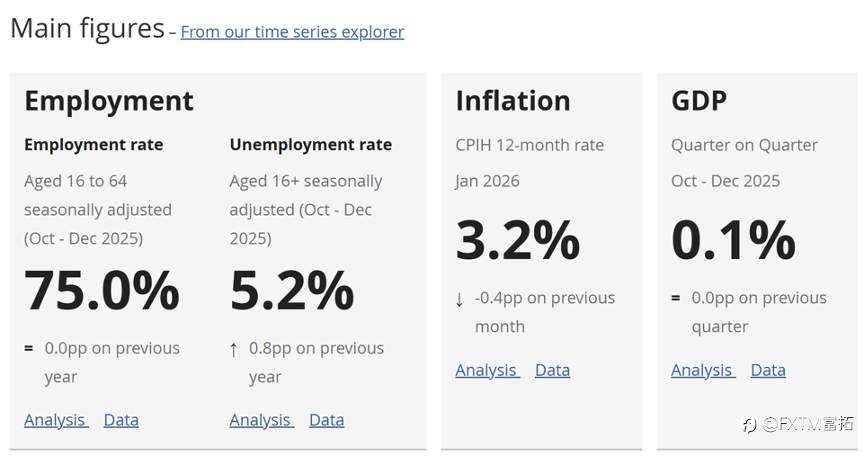Open Data link under Unemployment rate

tap(326, 420)
